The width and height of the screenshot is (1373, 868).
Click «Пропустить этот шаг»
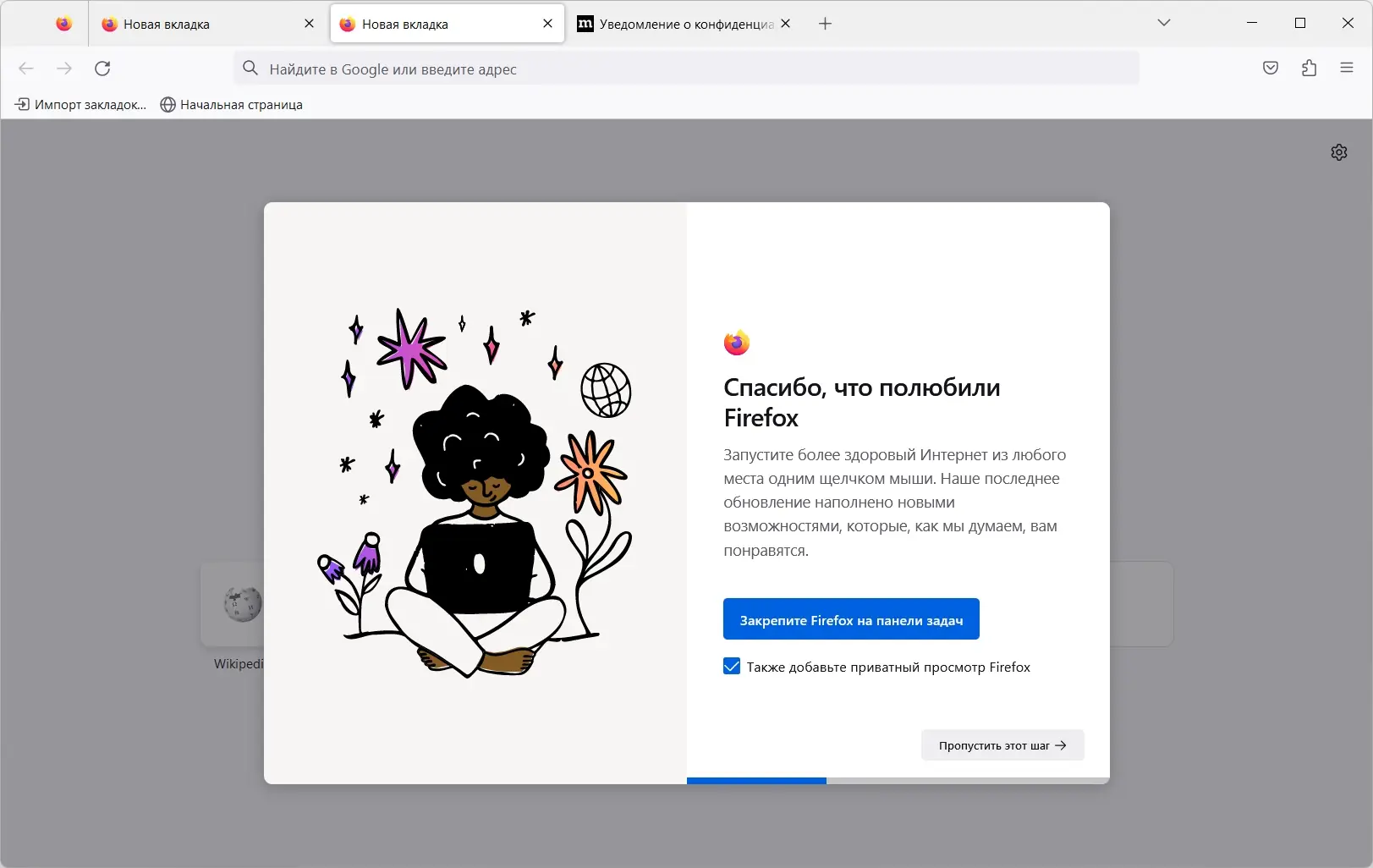(1002, 744)
